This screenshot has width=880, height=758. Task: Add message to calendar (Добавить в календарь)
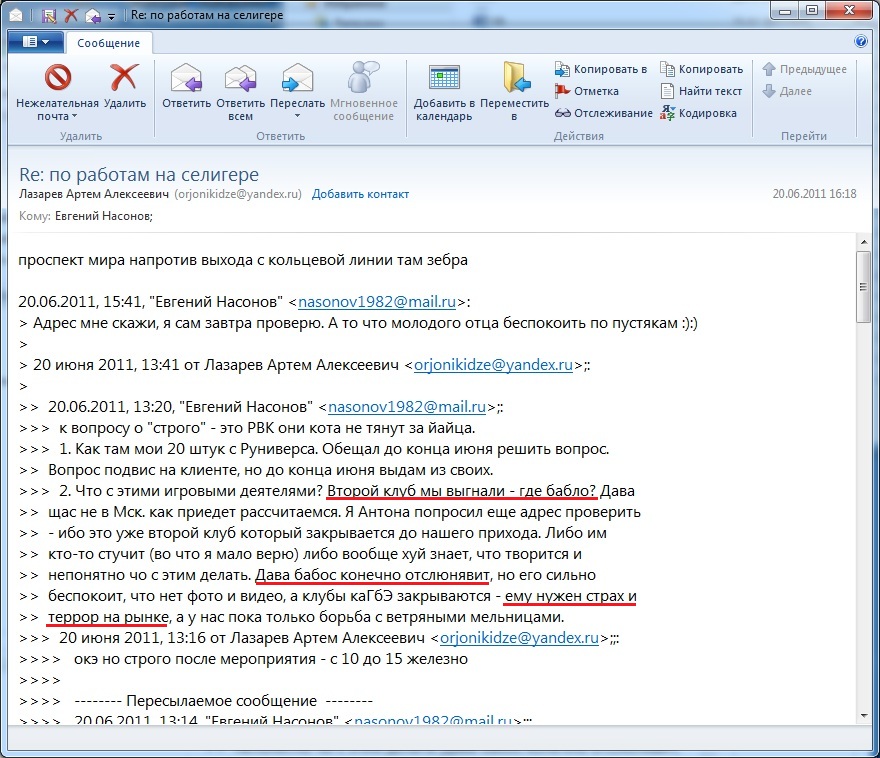tap(443, 78)
